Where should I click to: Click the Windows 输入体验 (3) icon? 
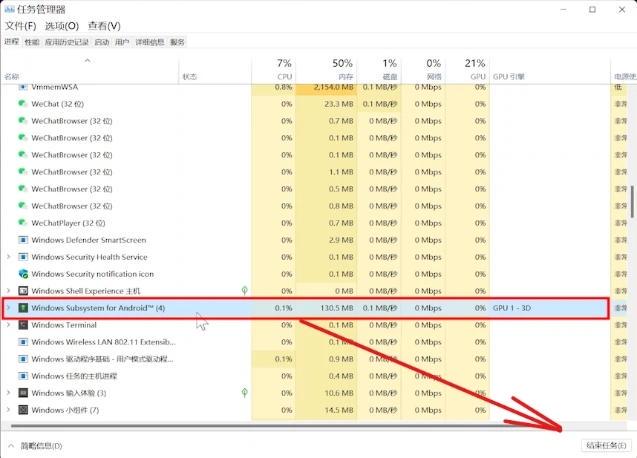[23, 393]
